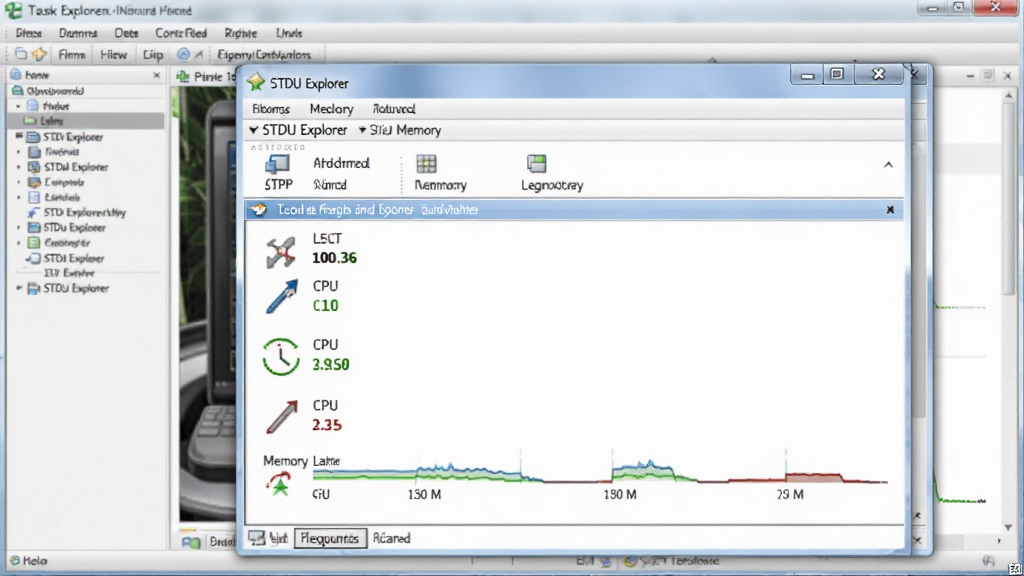Click the crossed-arrows icon beside 100.36
This screenshot has height=576, width=1024.
pyautogui.click(x=281, y=251)
